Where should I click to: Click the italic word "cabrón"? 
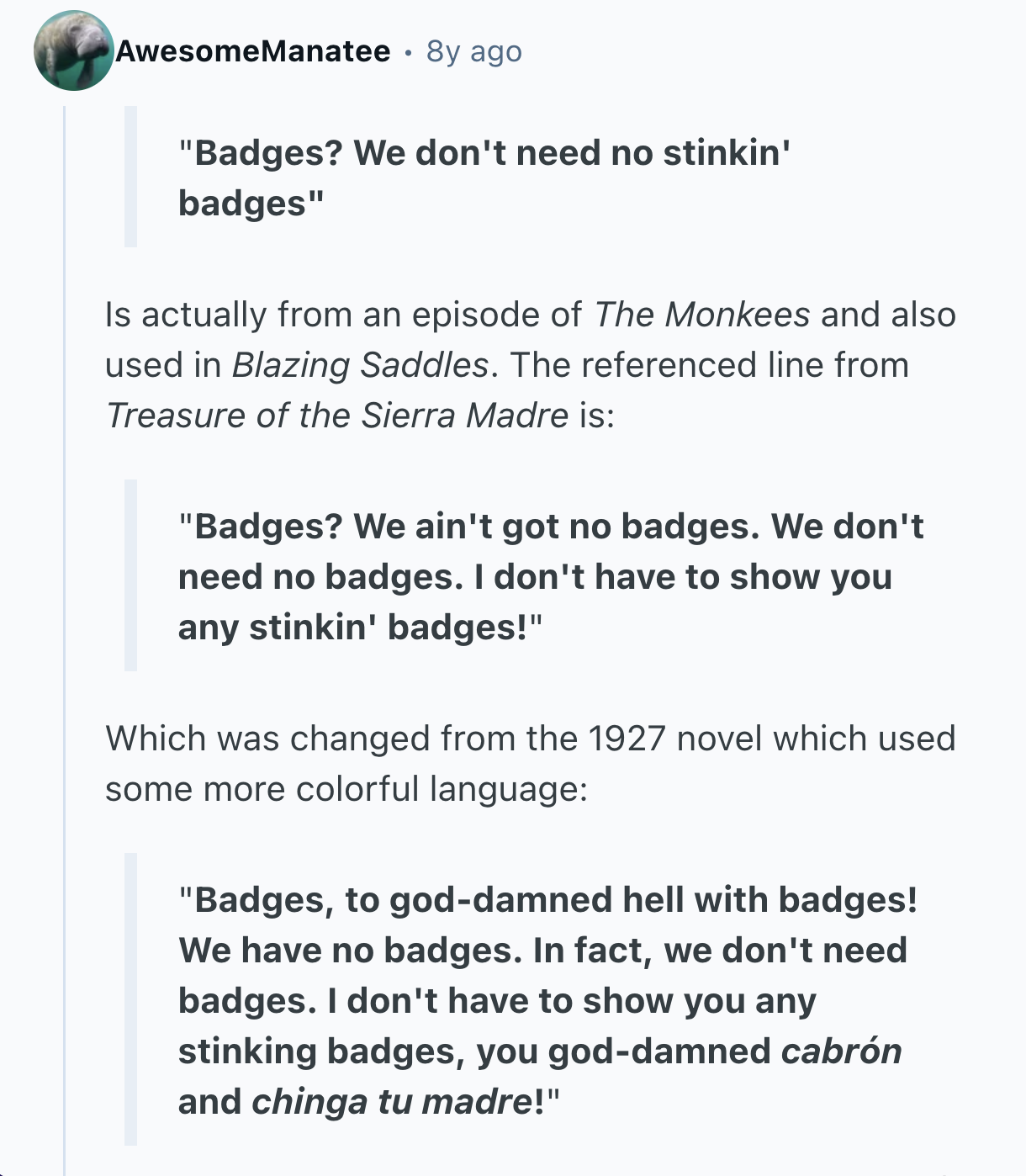coord(840,1052)
